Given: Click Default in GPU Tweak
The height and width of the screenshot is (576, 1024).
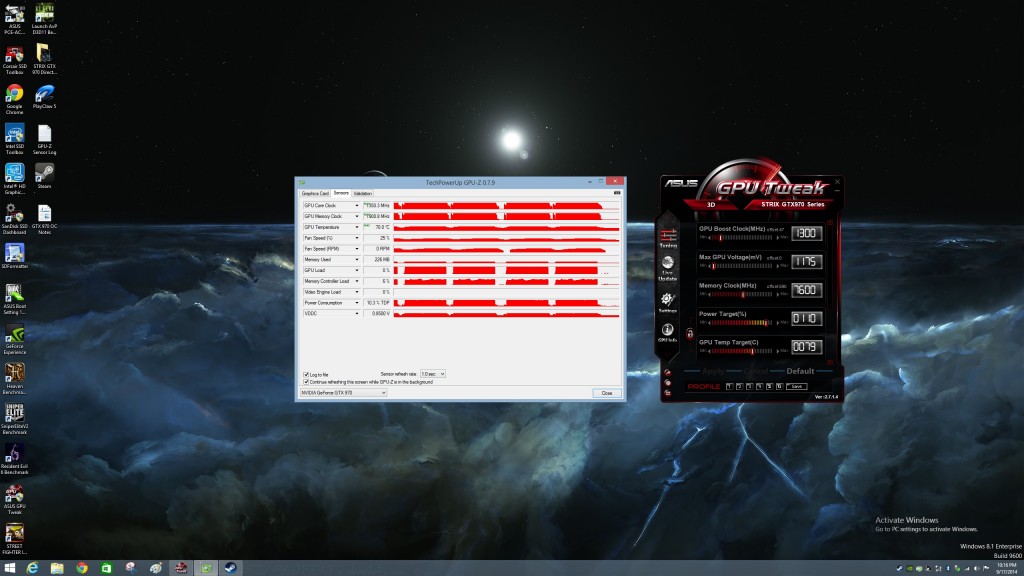Looking at the screenshot, I should point(800,372).
